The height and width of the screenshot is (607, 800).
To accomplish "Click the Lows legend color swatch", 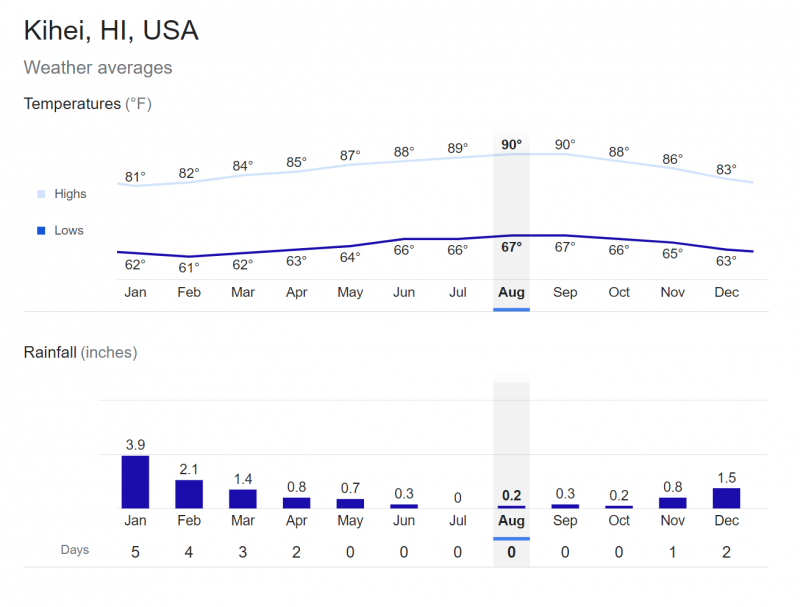I will click(41, 230).
